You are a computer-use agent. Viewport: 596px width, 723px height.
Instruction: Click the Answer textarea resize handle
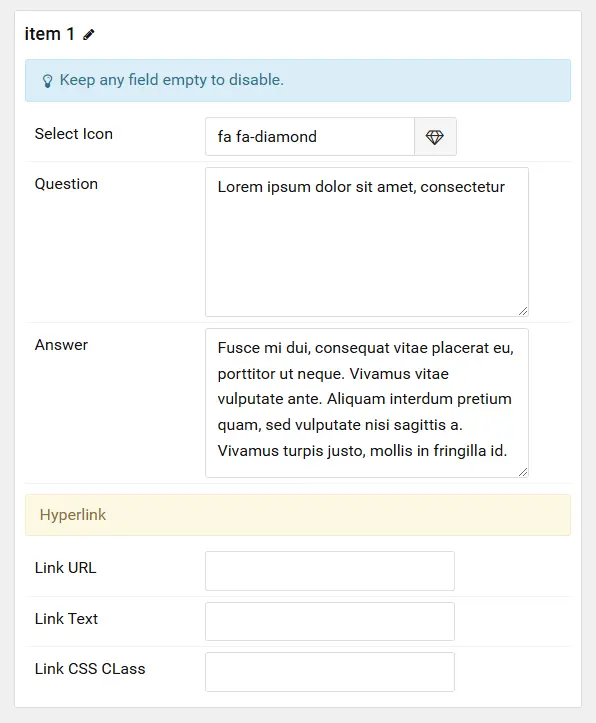pyautogui.click(x=523, y=472)
